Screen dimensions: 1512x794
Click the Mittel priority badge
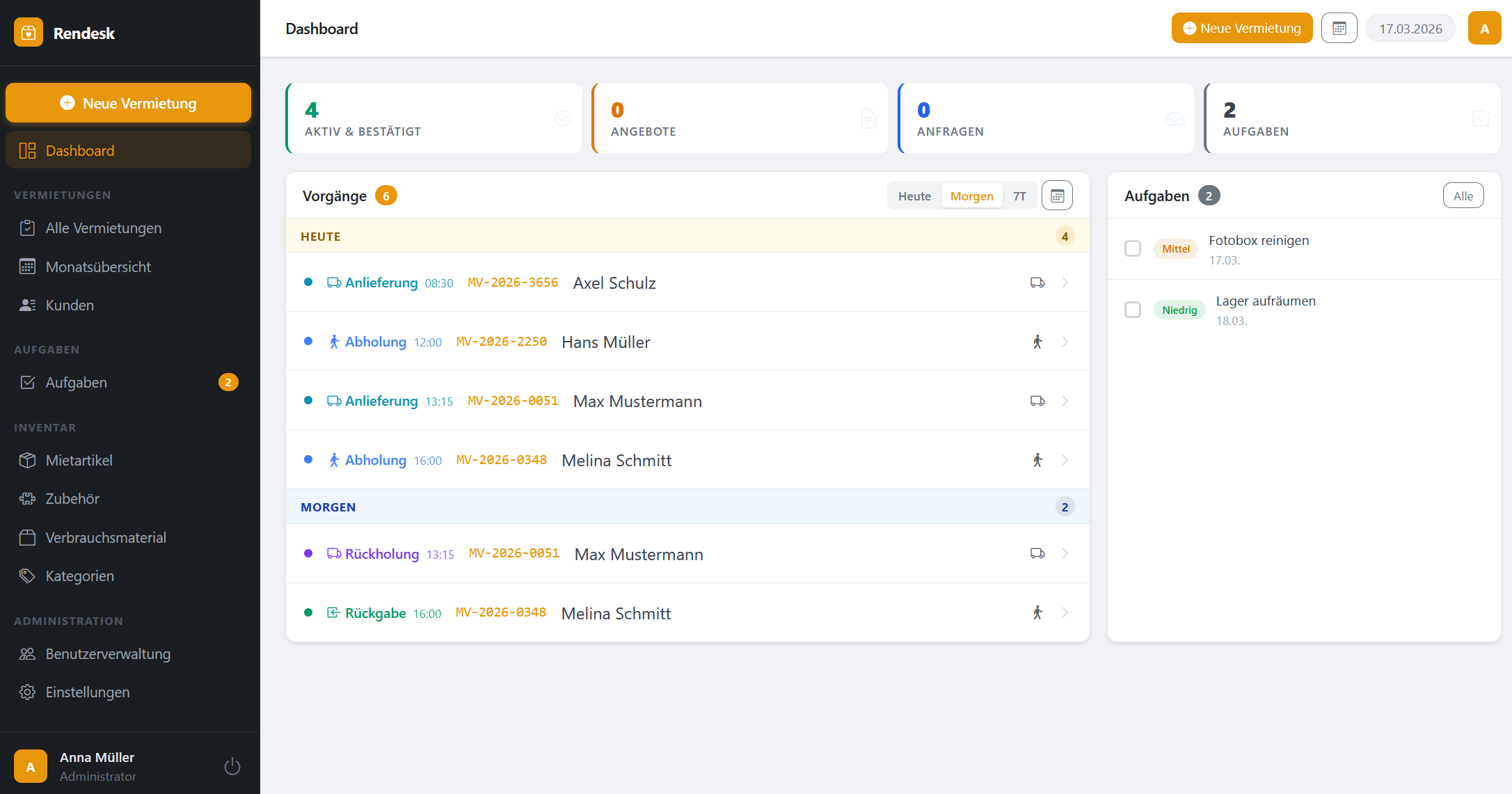click(1175, 248)
